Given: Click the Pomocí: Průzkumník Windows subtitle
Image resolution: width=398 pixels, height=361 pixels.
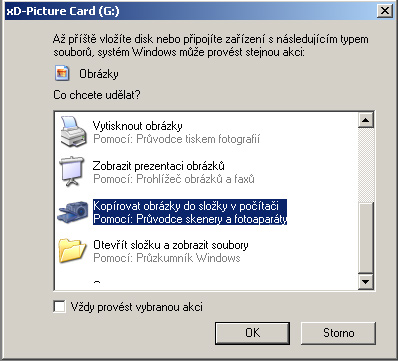Looking at the screenshot, I should click(x=167, y=258).
